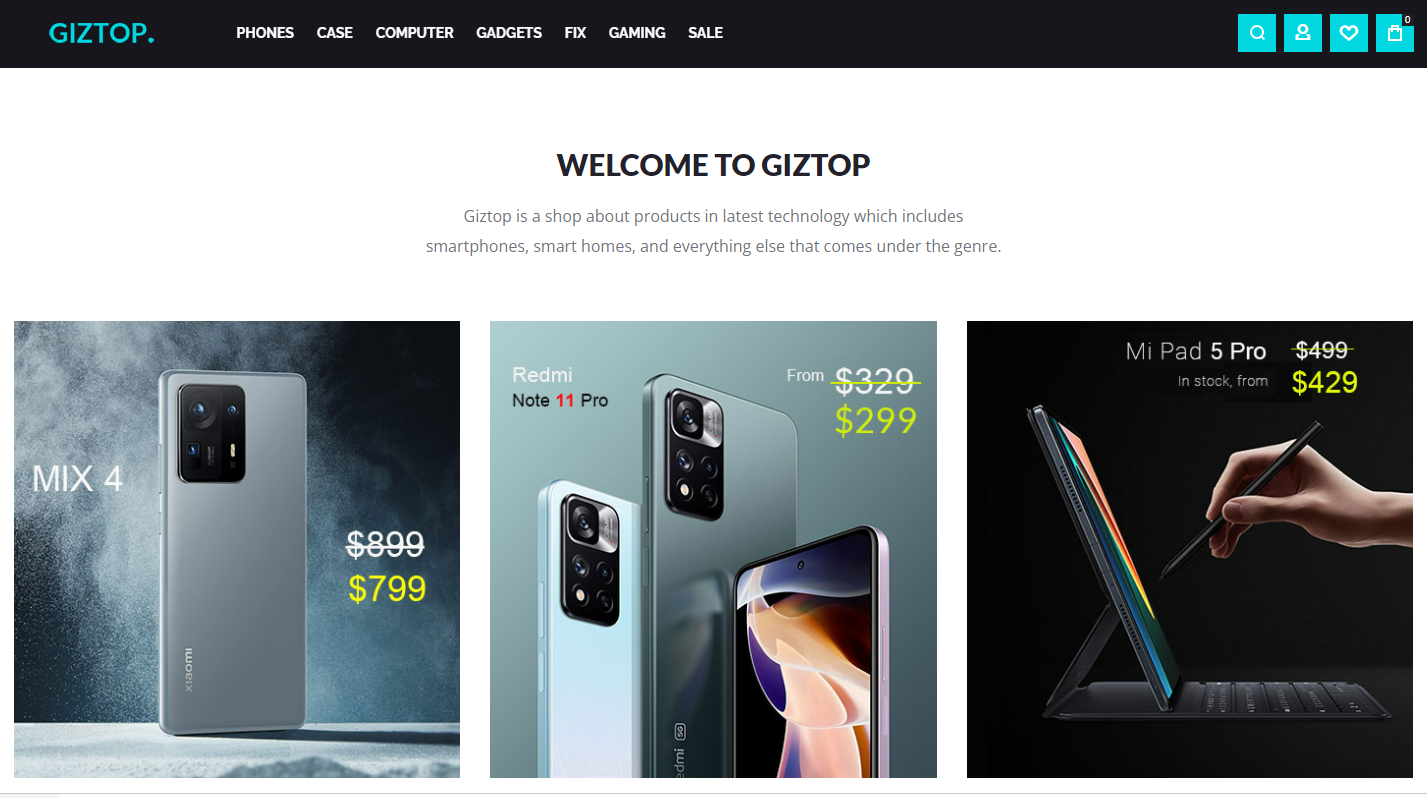Open the Redmi Note 11 Pro banner

(x=713, y=549)
